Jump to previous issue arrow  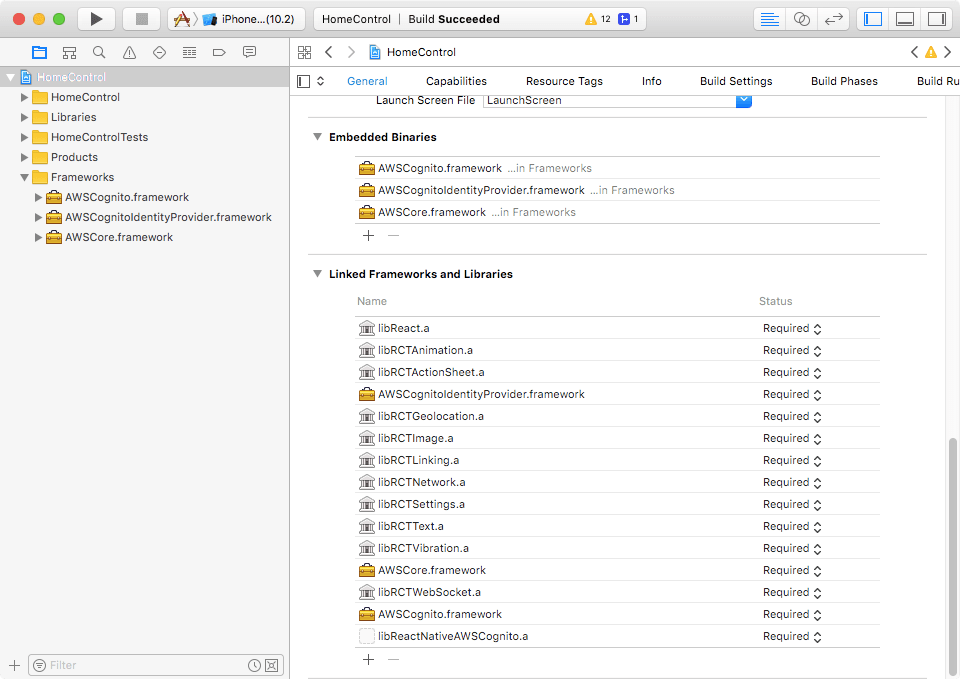pyautogui.click(x=914, y=52)
